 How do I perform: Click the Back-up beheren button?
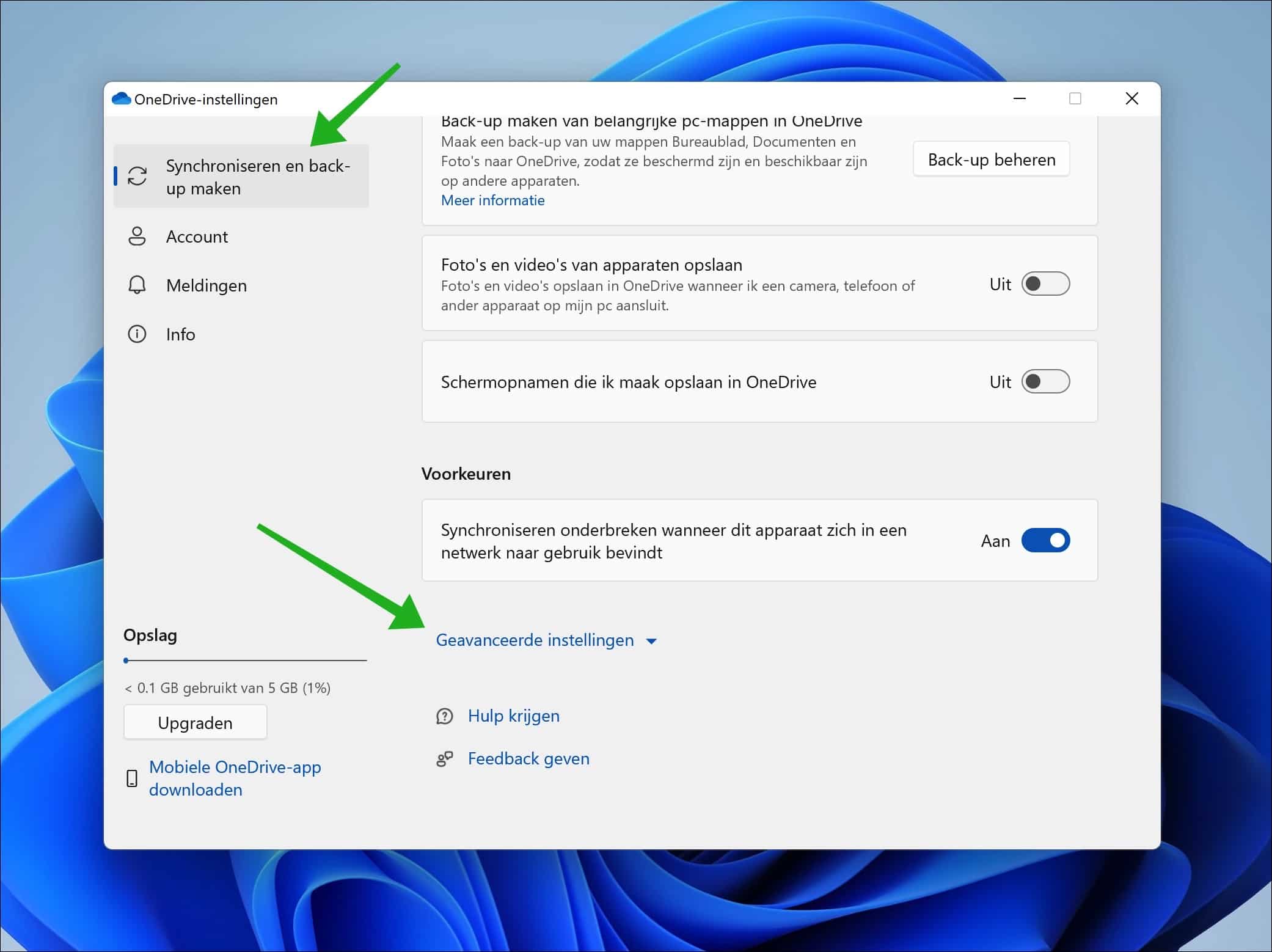(x=991, y=159)
